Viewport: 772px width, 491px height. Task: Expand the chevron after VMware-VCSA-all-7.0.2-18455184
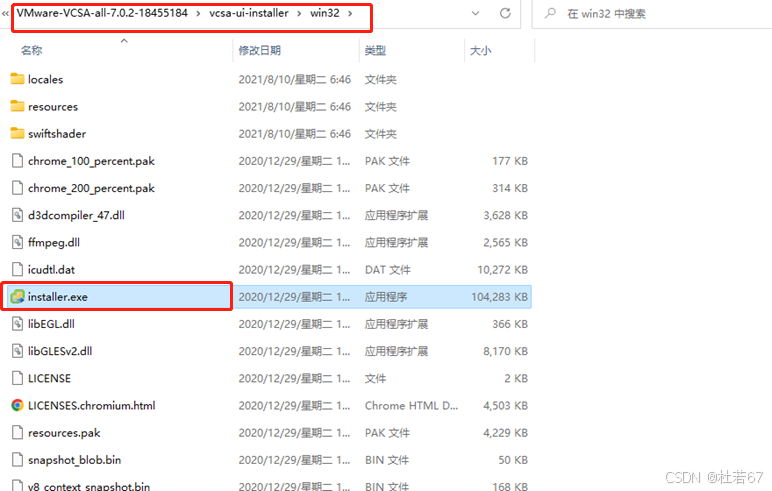198,13
